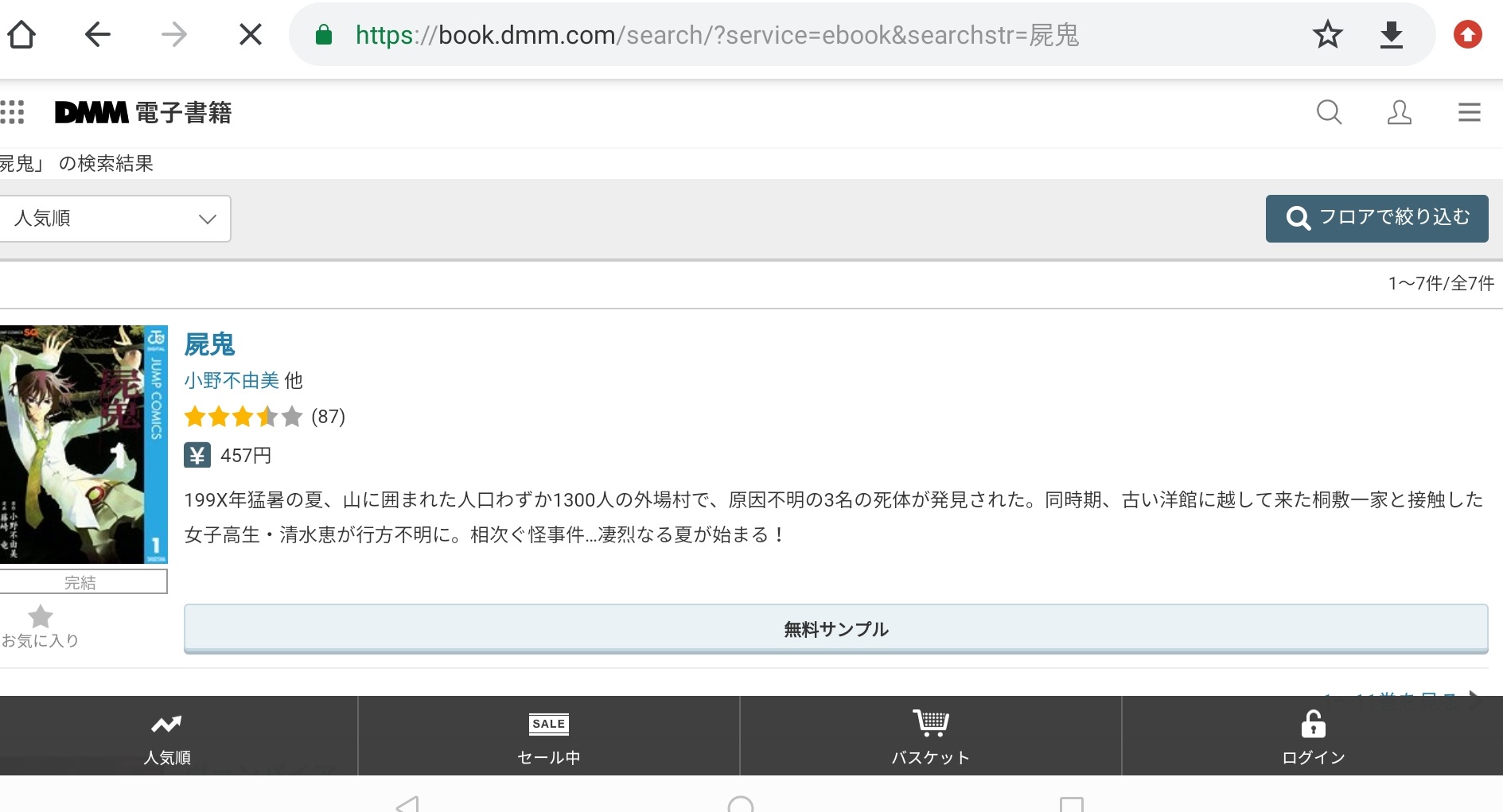Tap ログイン in the bottom bar
Viewport: 1503px width, 812px height.
pos(1313,736)
